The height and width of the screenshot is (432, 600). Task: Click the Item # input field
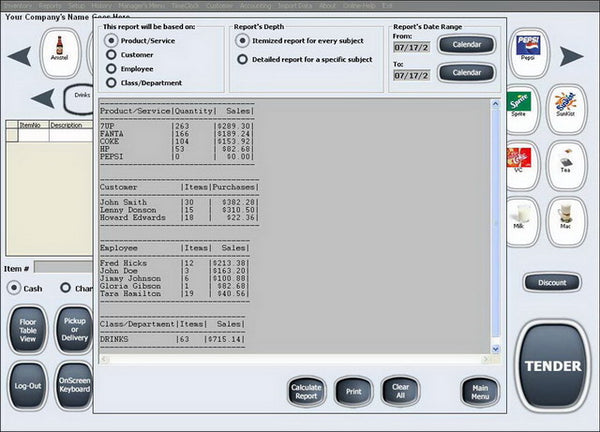click(x=64, y=267)
